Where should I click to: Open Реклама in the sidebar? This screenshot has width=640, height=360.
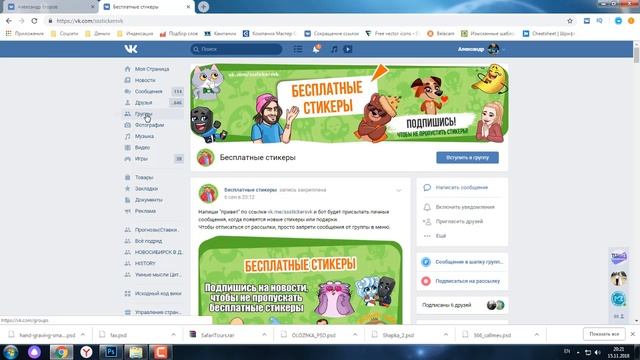145,211
